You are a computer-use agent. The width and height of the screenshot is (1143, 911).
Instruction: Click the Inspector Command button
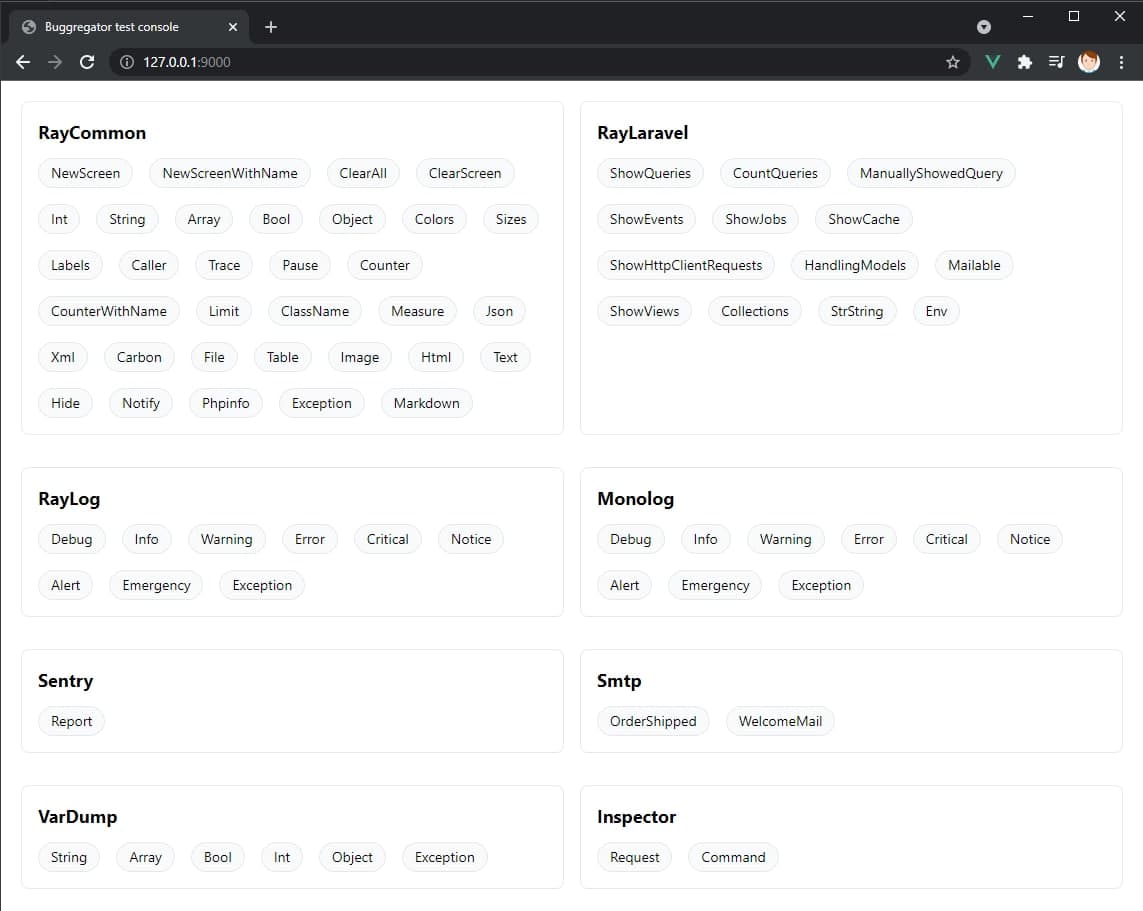pos(733,858)
